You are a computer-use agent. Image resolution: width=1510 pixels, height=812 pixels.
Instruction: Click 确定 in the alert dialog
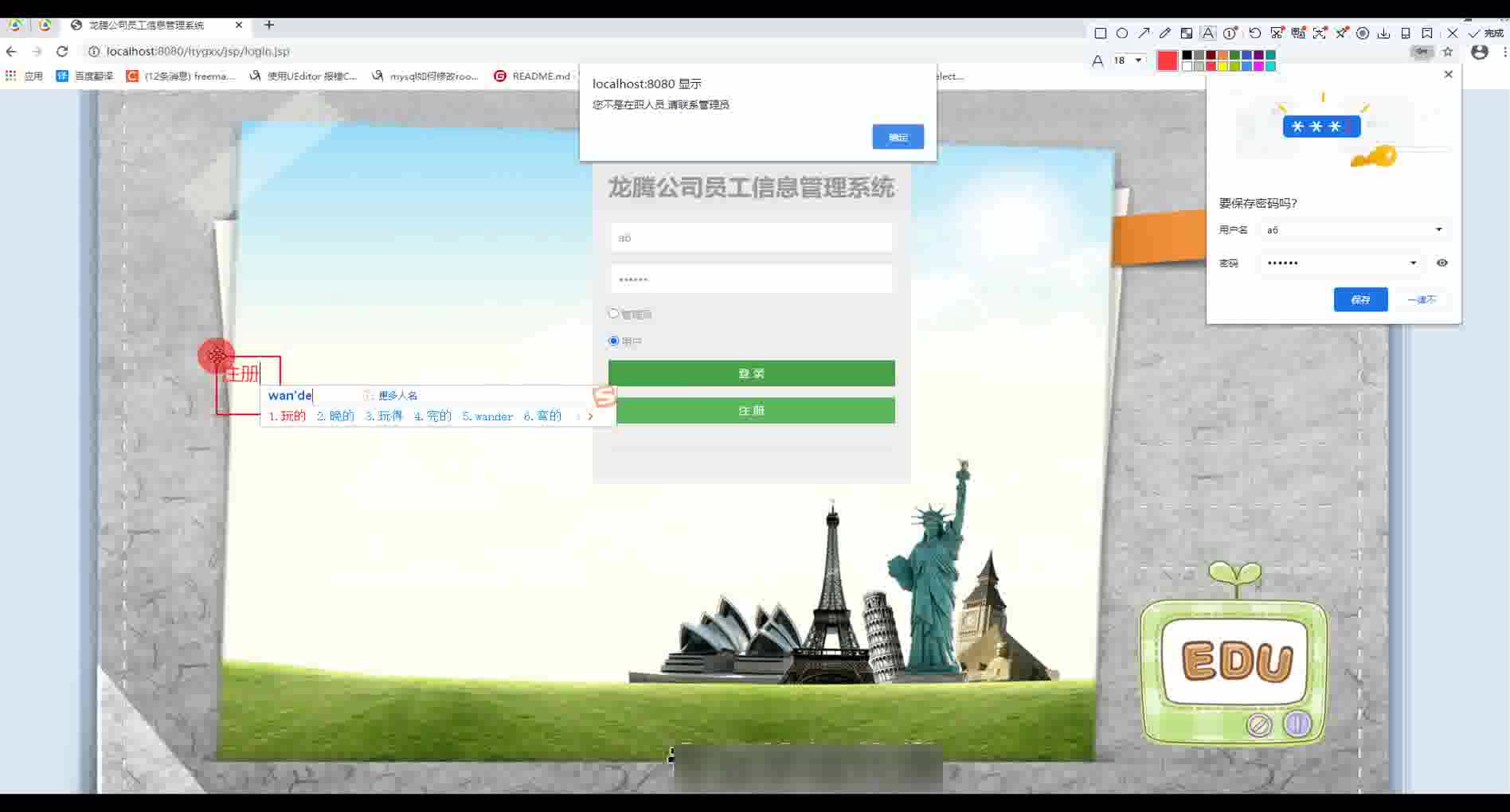[x=898, y=137]
